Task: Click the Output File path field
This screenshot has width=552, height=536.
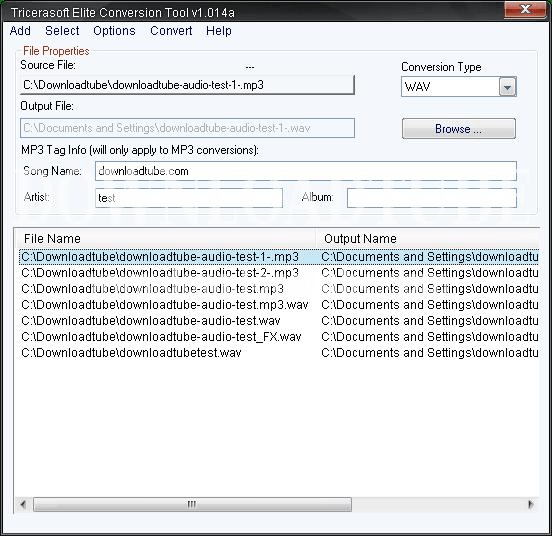Action: [x=187, y=128]
